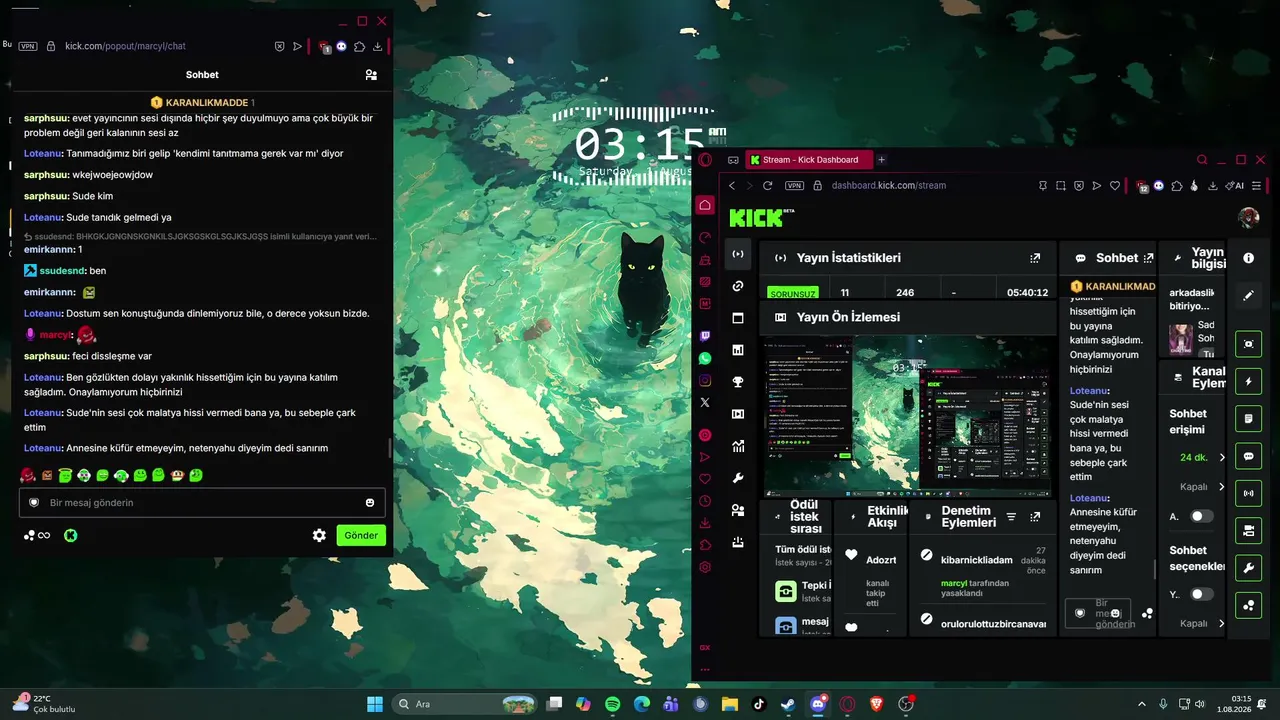The width and height of the screenshot is (1280, 720).
Task: Open the Windows Start menu
Action: pyautogui.click(x=375, y=704)
